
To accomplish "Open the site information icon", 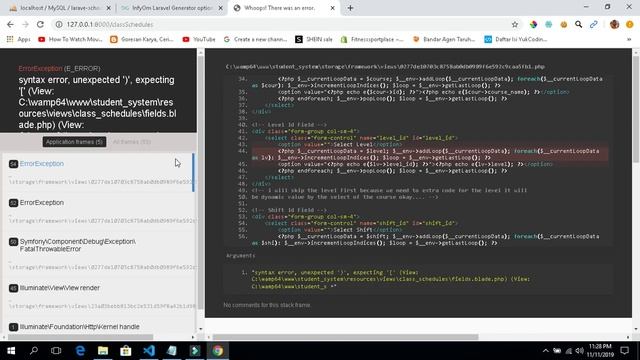I will [x=59, y=24].
